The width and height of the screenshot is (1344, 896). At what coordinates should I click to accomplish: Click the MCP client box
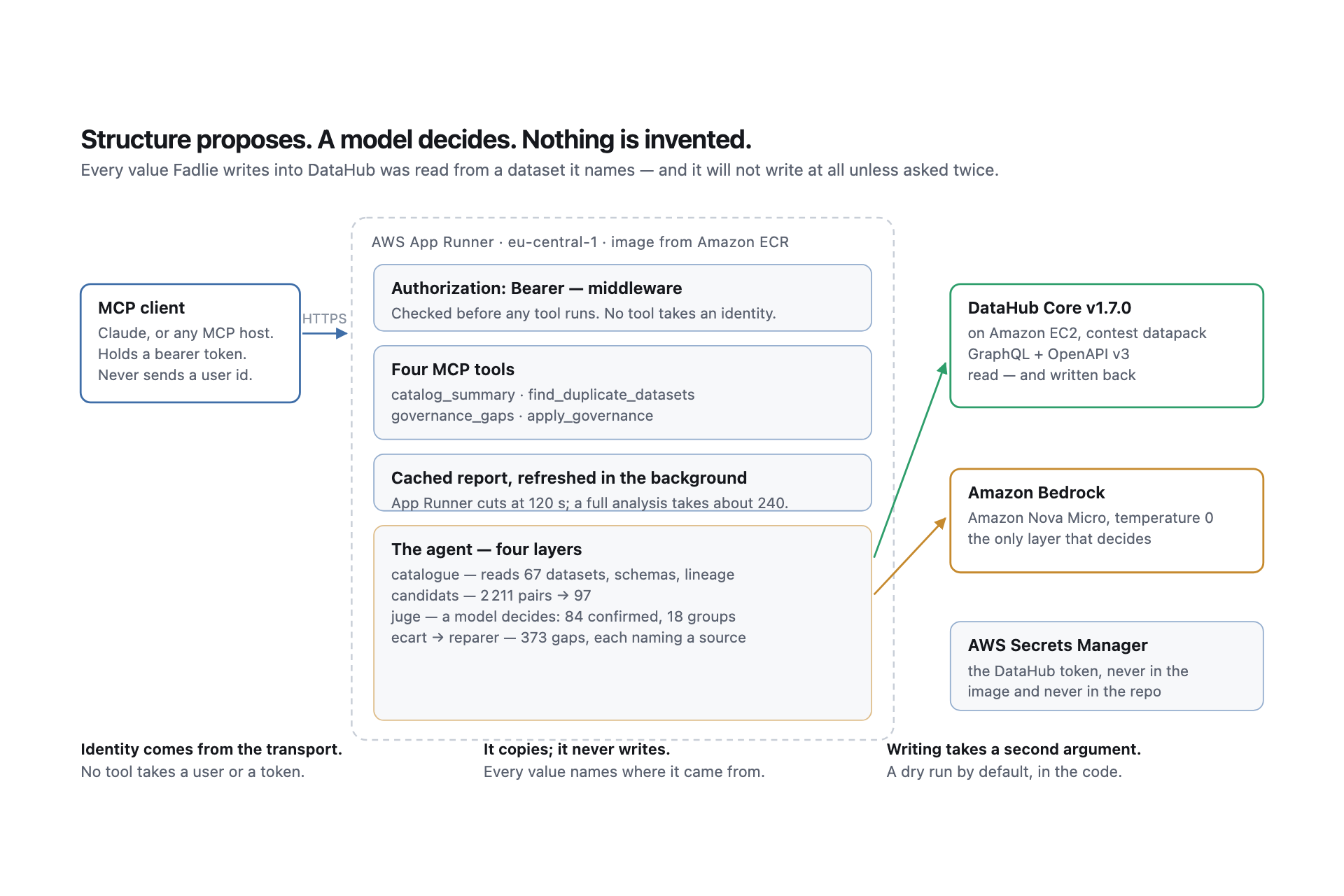[190, 343]
